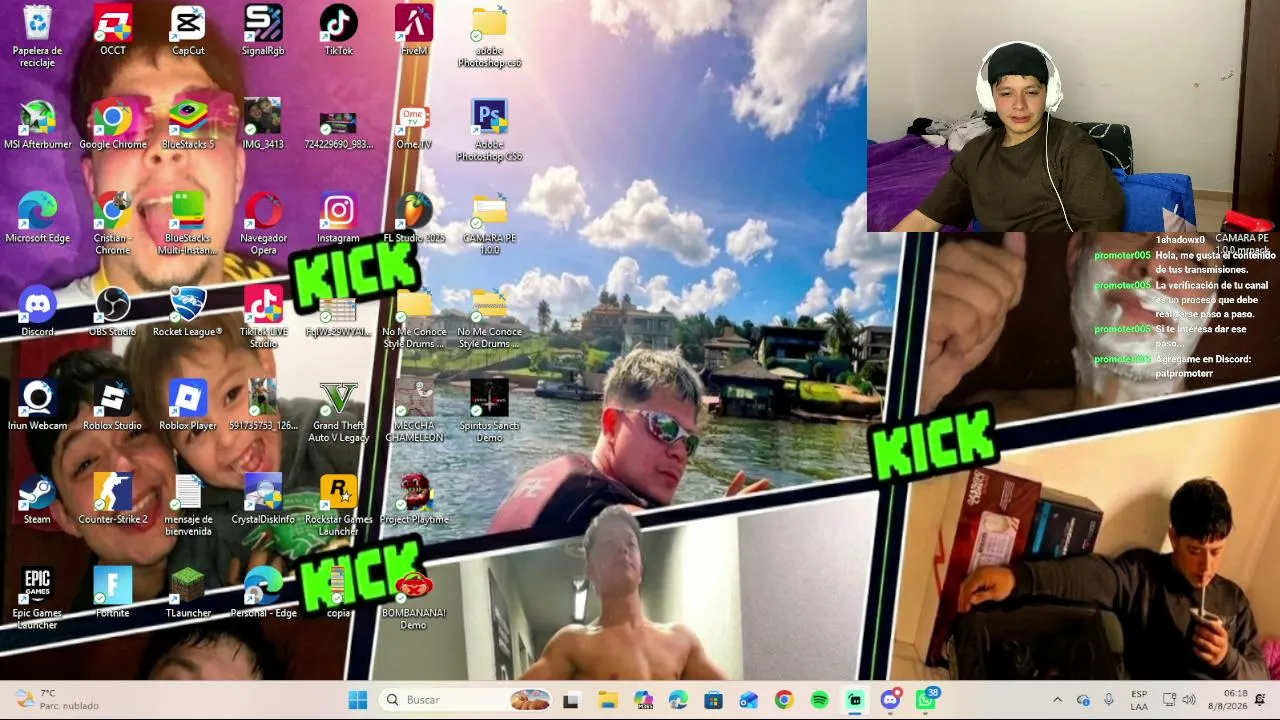Select the Ome.TV desktop icon
1280x720 pixels.
point(414,124)
